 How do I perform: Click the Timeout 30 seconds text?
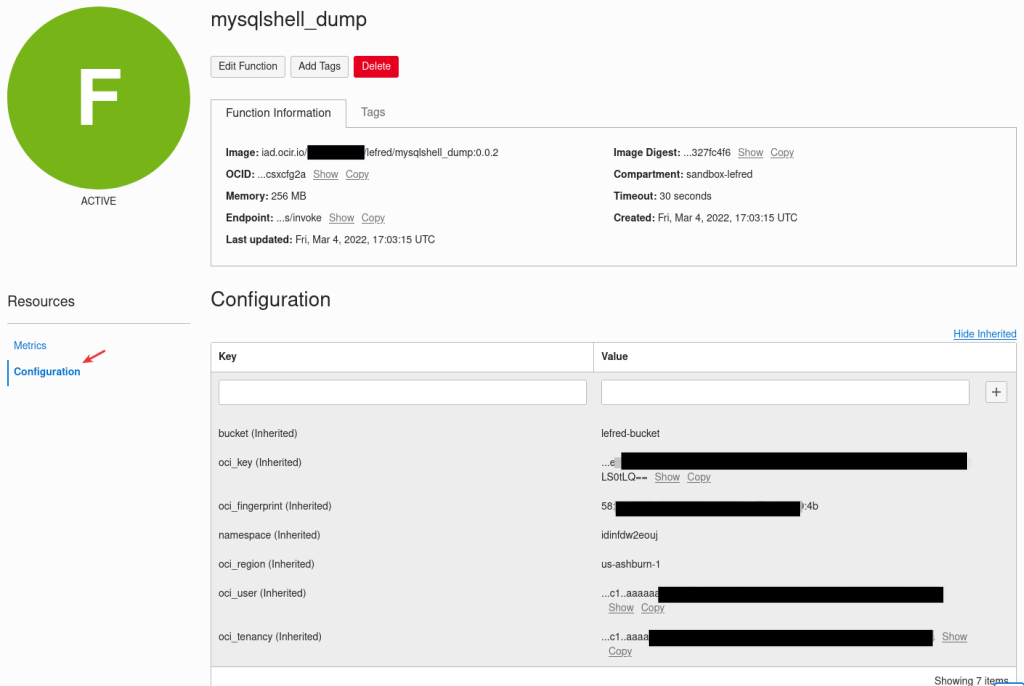(662, 196)
